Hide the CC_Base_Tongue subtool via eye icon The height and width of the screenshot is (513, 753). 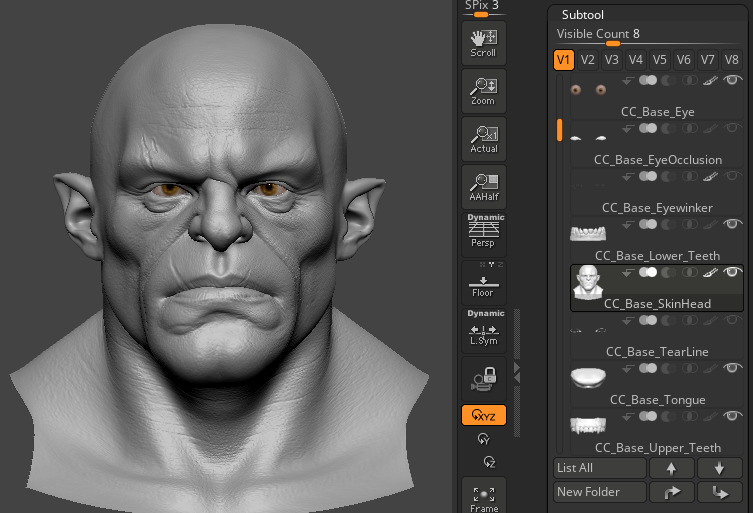[732, 368]
